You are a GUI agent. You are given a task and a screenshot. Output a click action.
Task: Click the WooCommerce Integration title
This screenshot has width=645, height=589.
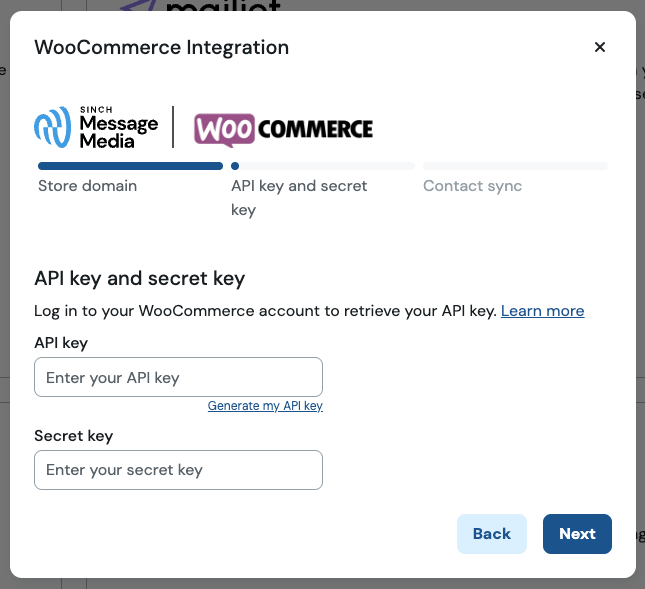162,47
